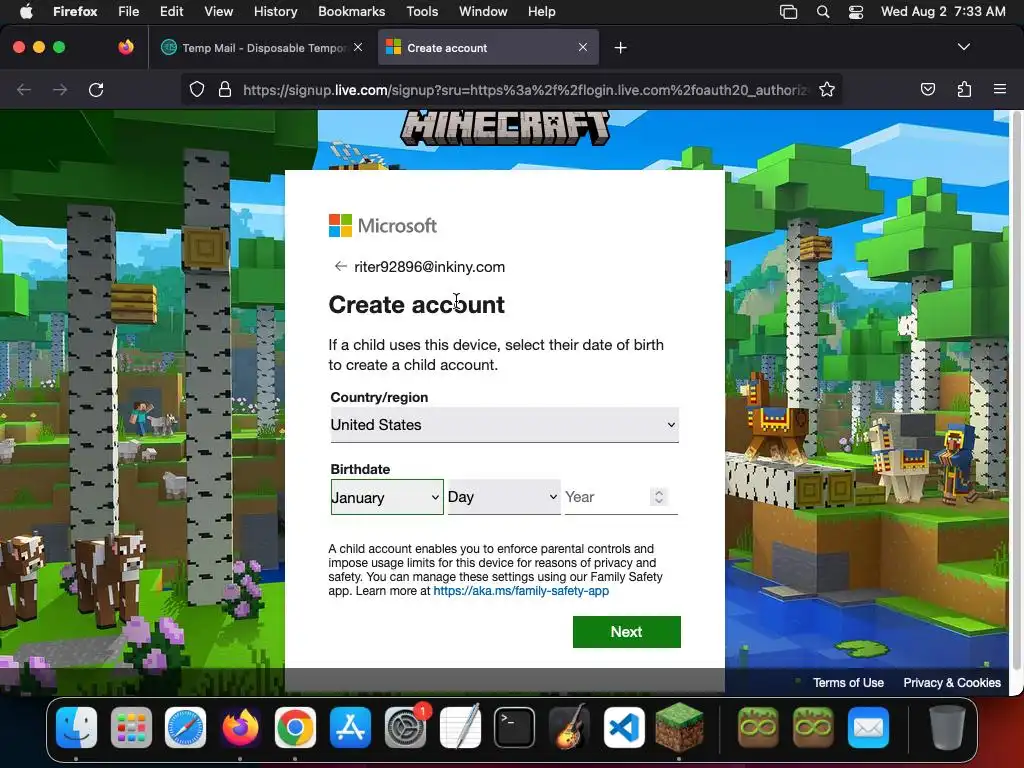Launch Safari from the dock

185,727
